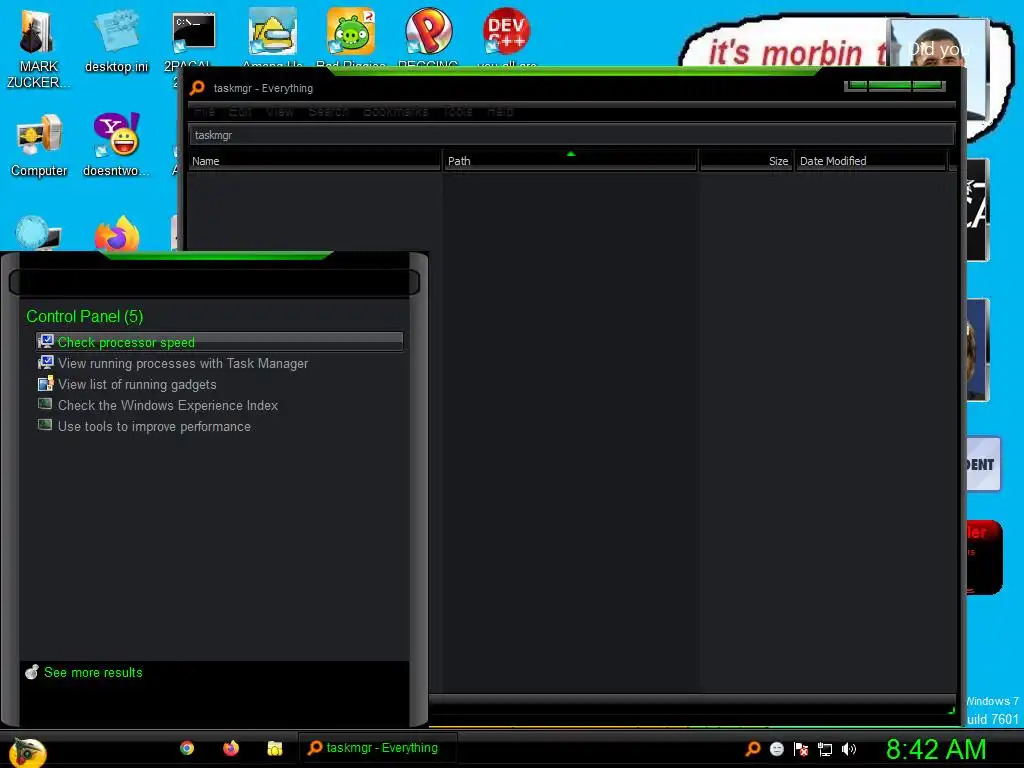Screen dimensions: 1024x768
Task: Launch Chrome from the taskbar
Action: (x=187, y=748)
